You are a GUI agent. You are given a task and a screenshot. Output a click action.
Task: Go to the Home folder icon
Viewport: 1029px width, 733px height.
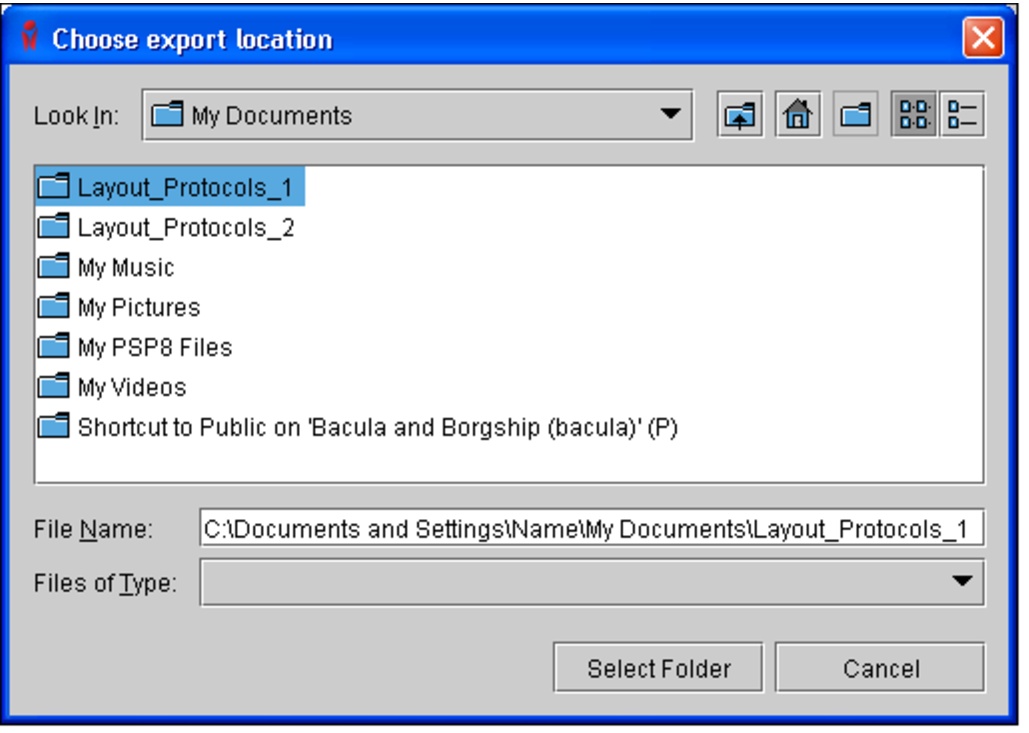click(x=797, y=116)
